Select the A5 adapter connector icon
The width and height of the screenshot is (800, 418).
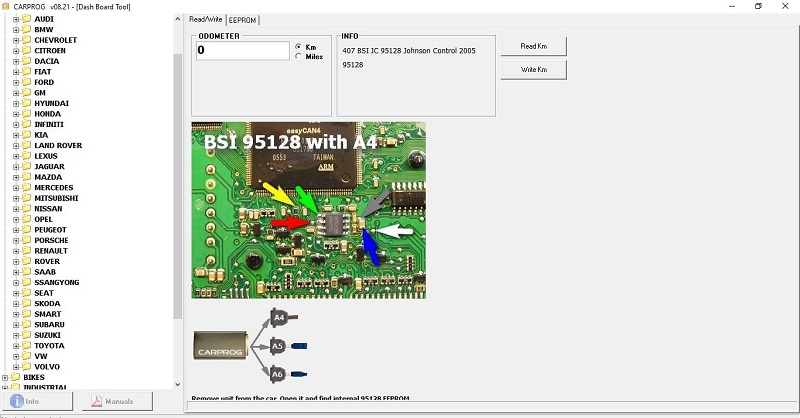tap(288, 346)
